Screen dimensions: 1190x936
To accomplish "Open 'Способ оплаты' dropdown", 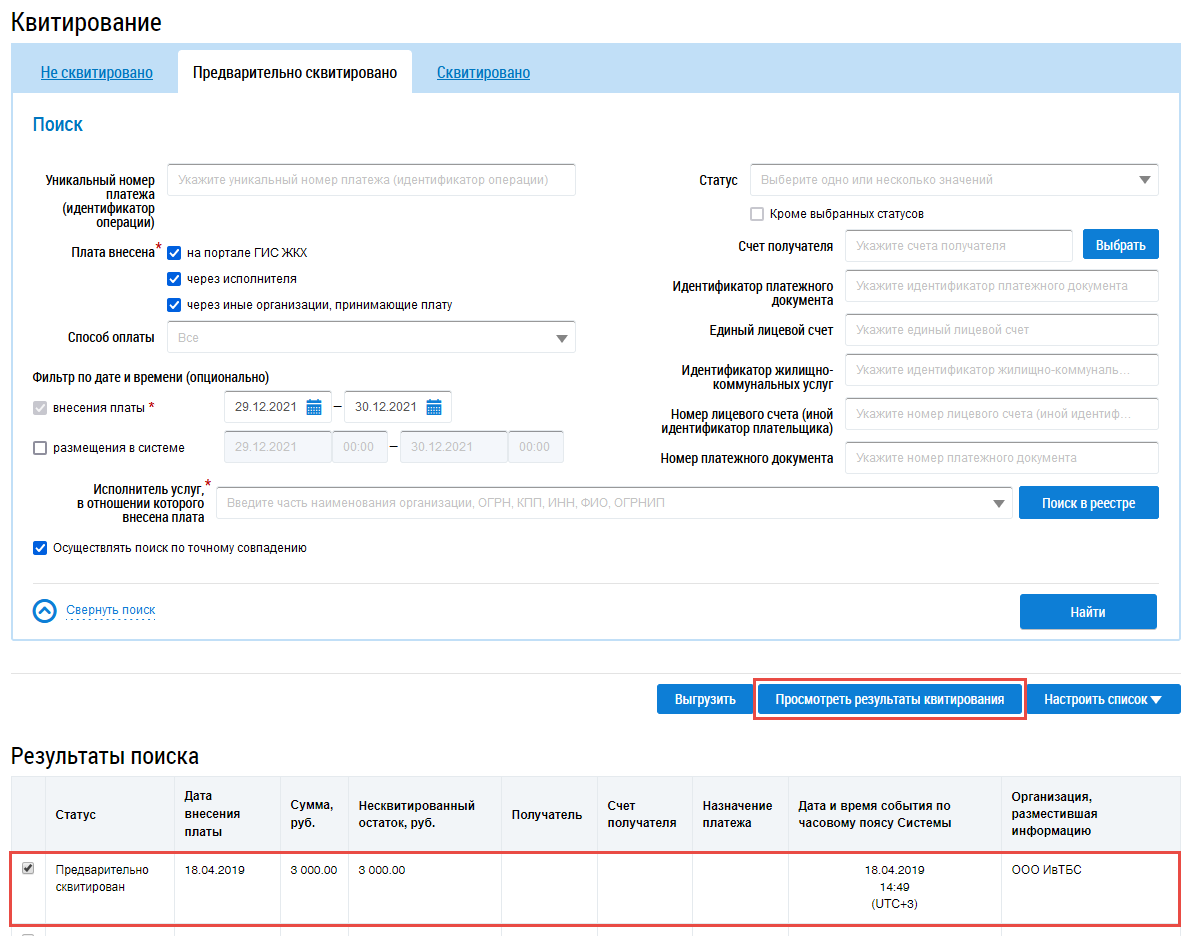I will [561, 338].
